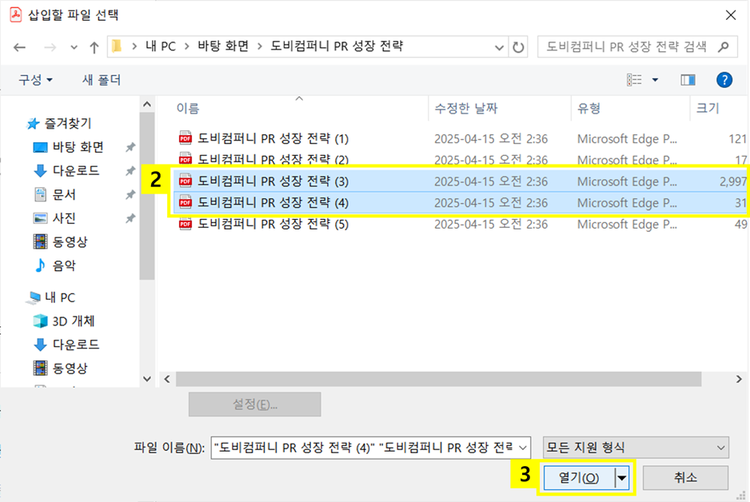This screenshot has width=750, height=502.
Task: Open 동영상 under 내 PC
Action: pyautogui.click(x=61, y=368)
